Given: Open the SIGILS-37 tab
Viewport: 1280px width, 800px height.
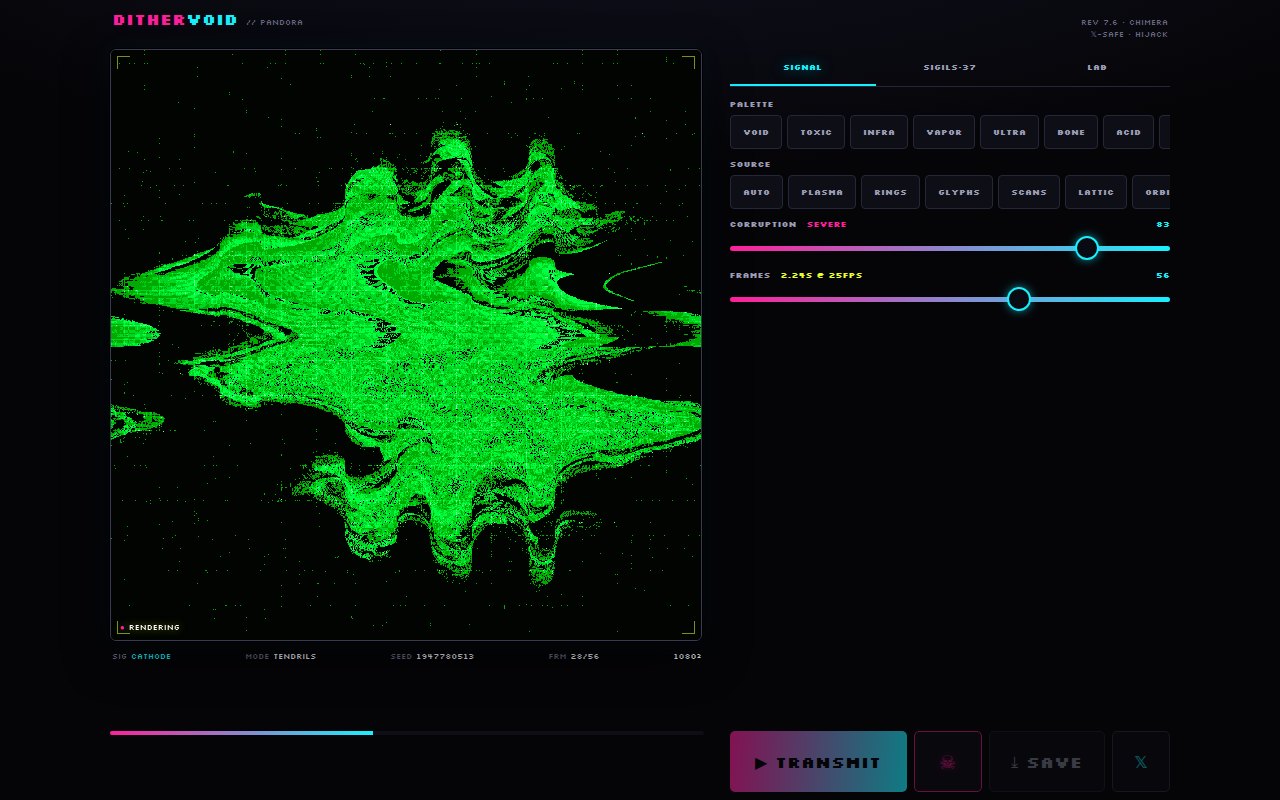Looking at the screenshot, I should click(x=950, y=68).
